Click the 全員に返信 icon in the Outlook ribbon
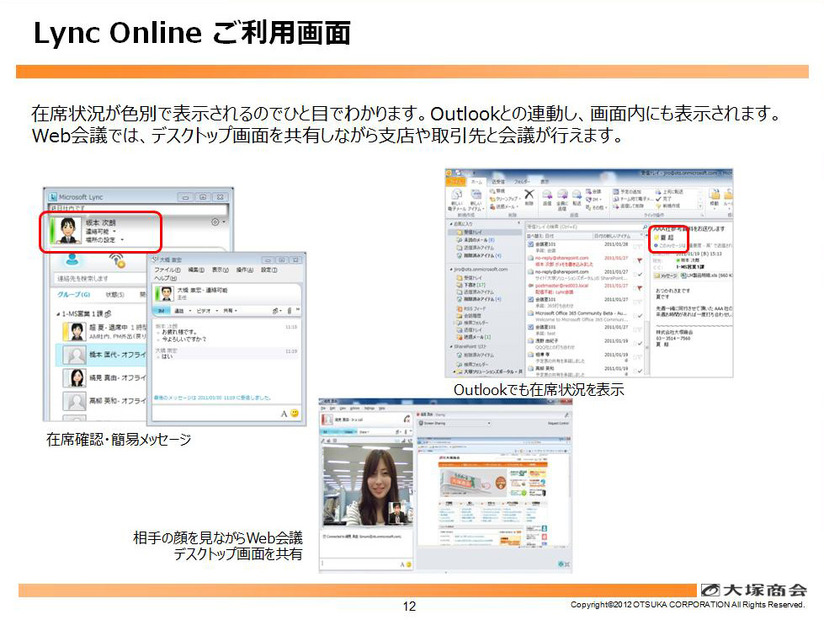The height and width of the screenshot is (620, 824). pyautogui.click(x=562, y=199)
